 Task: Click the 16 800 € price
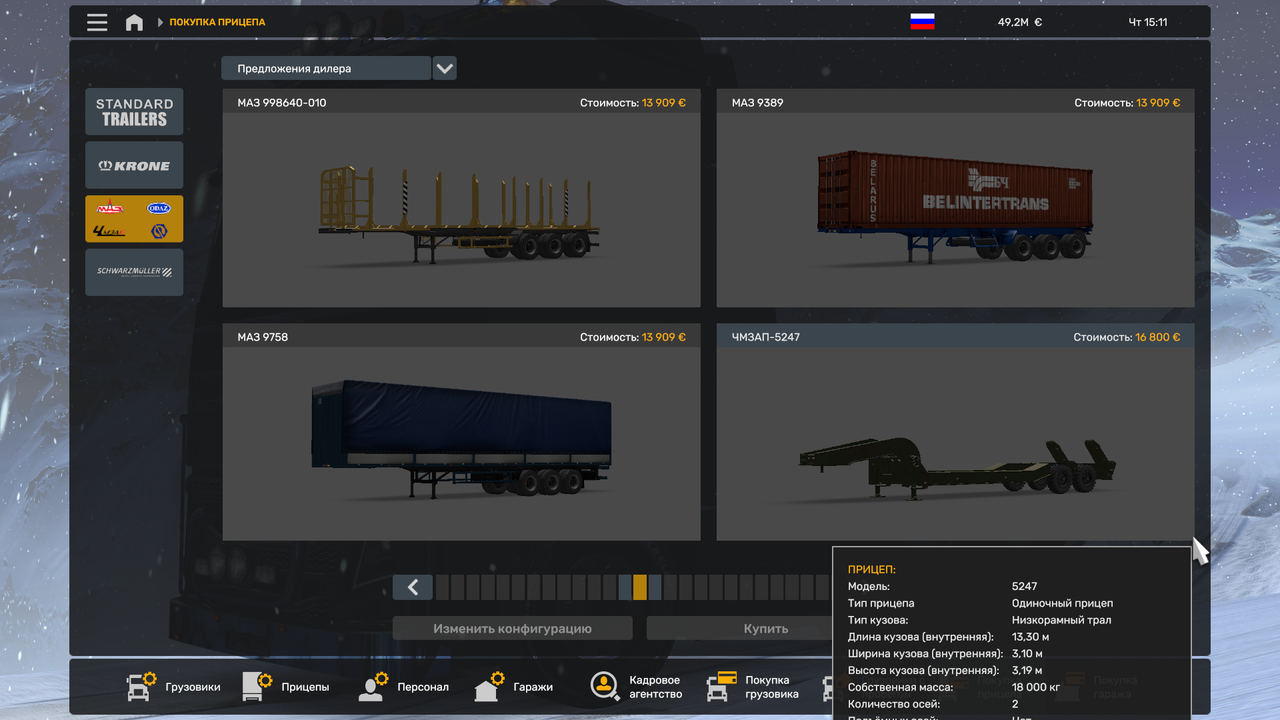1158,337
